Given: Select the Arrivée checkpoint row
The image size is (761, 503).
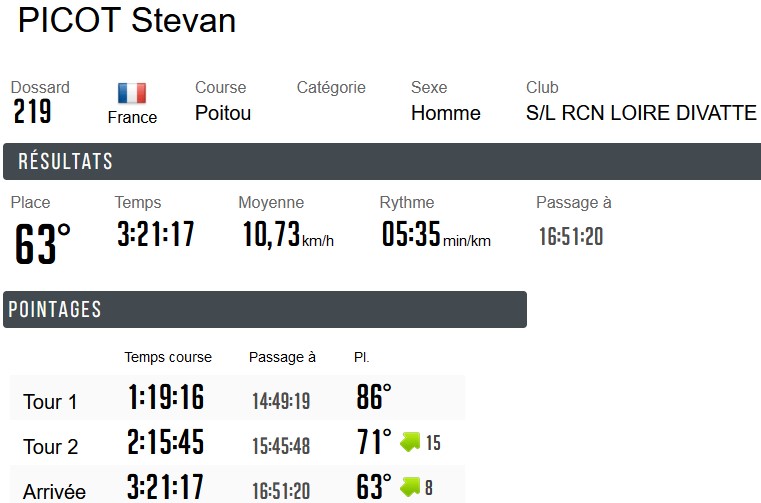Looking at the screenshot, I should [237, 487].
